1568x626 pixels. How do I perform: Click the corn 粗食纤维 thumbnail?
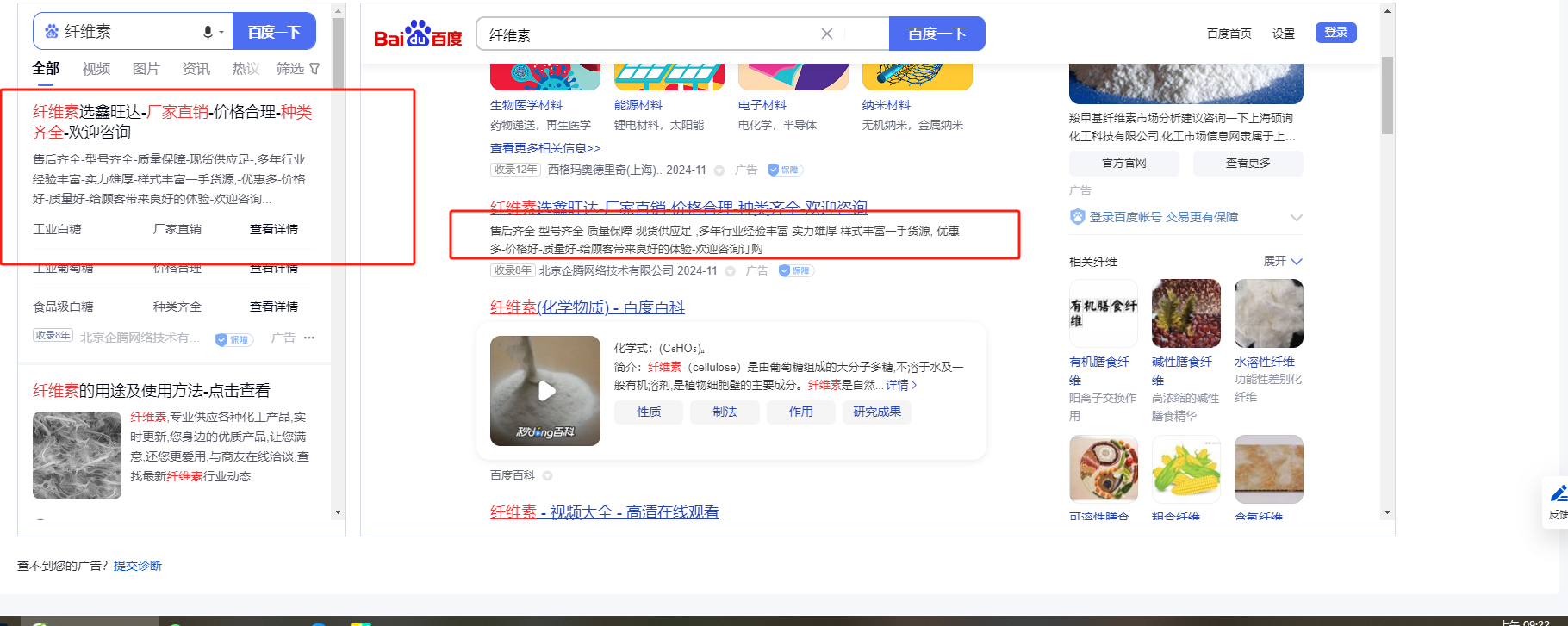(x=1186, y=469)
